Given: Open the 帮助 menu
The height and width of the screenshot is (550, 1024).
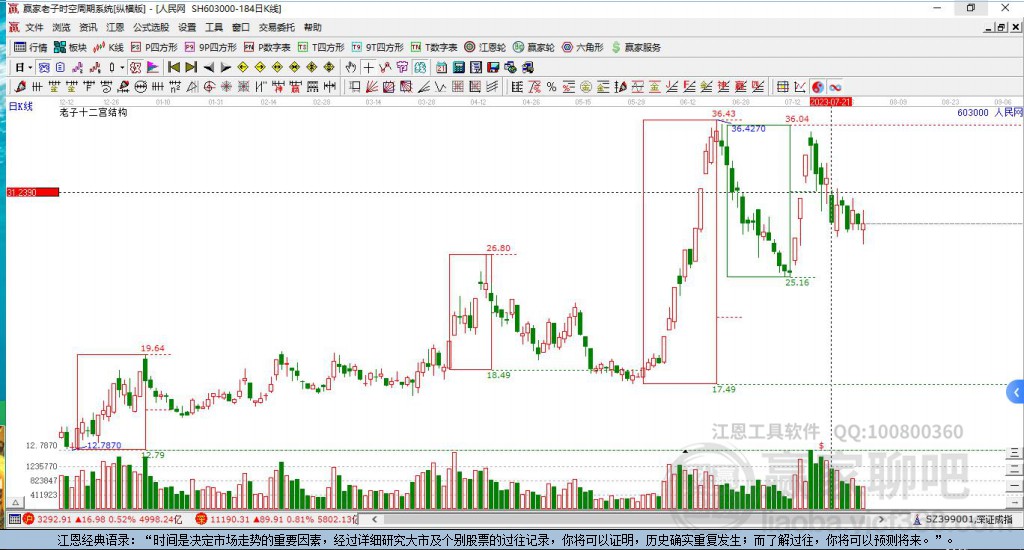Looking at the screenshot, I should pyautogui.click(x=313, y=27).
